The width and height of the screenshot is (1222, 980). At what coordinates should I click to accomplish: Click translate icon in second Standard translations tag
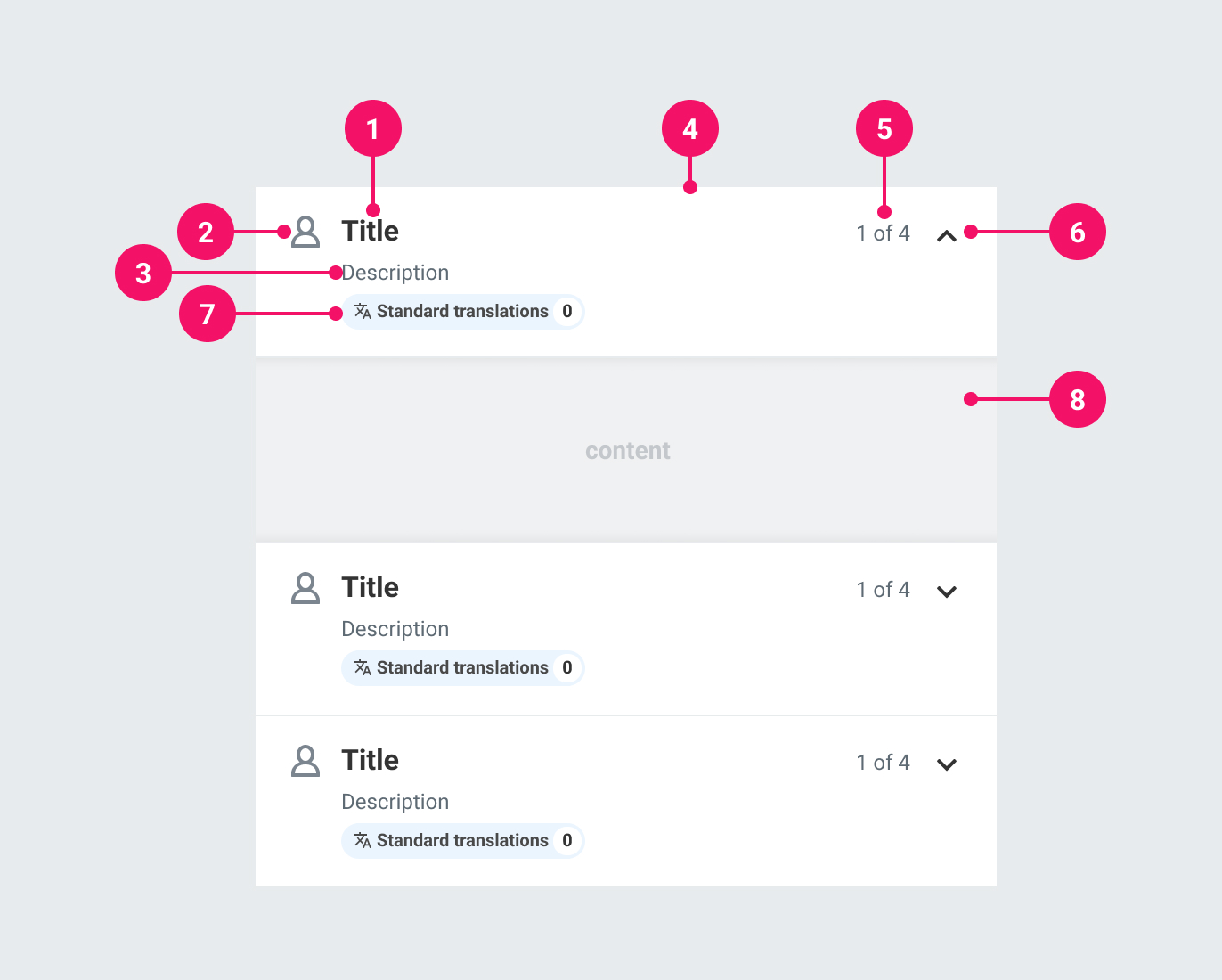click(363, 667)
